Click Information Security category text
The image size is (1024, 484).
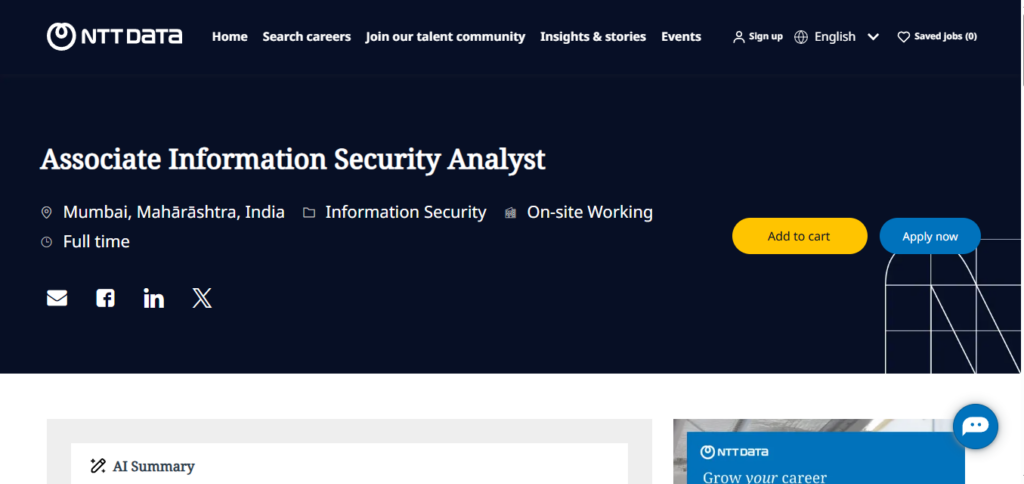406,212
